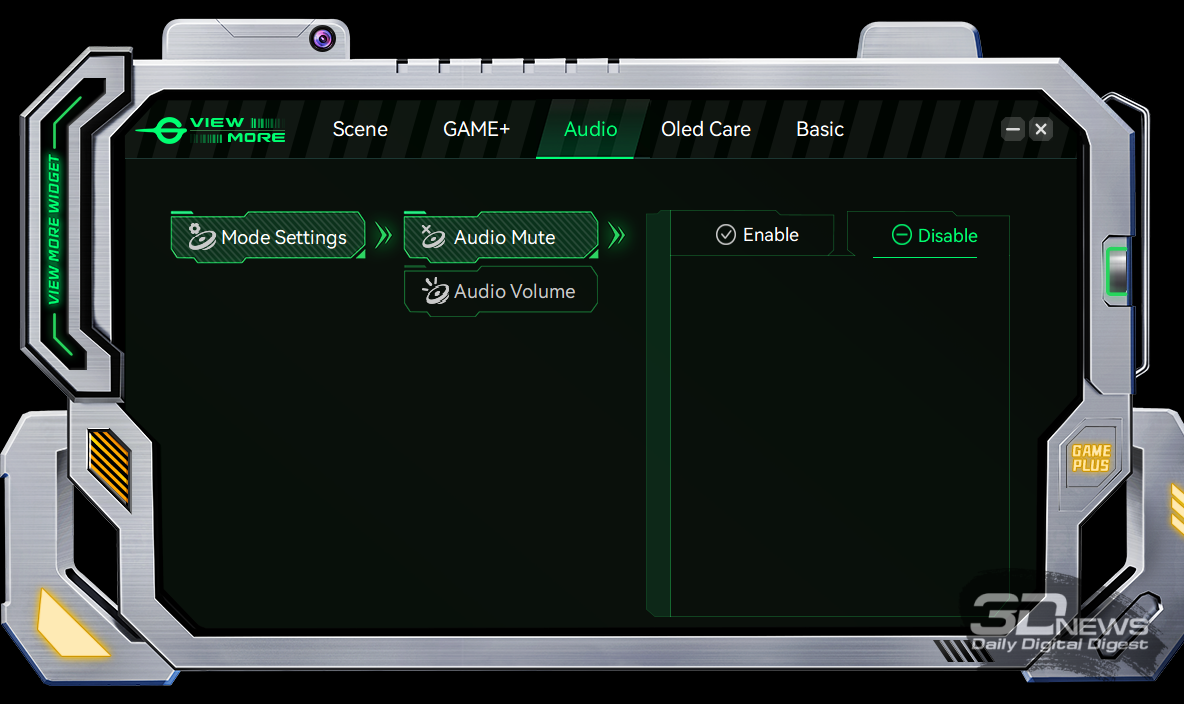Go to the Oled Care tab
The image size is (1184, 704).
[705, 129]
